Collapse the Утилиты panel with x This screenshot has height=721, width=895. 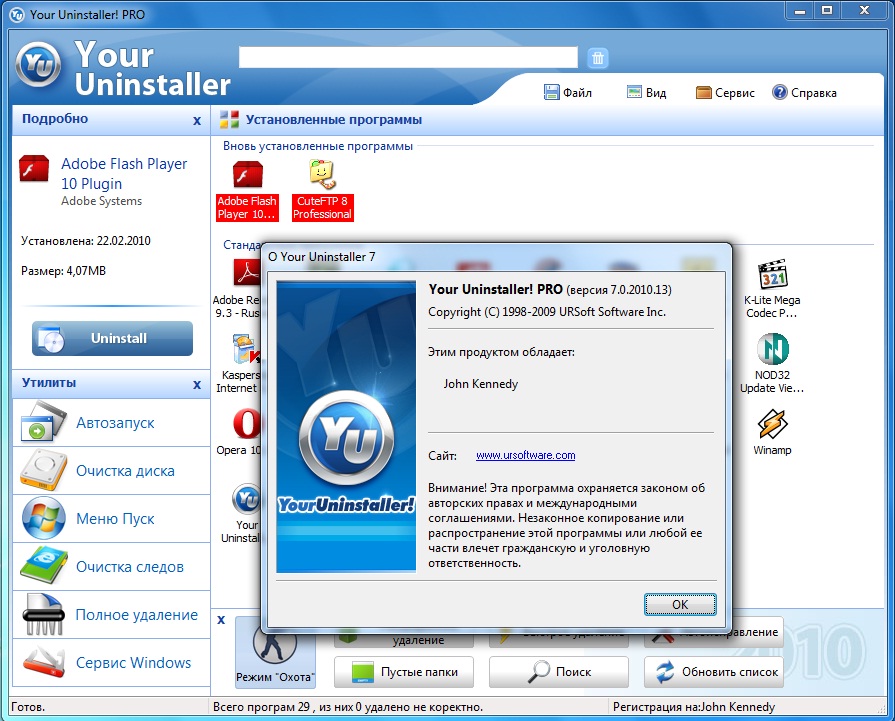pos(196,384)
